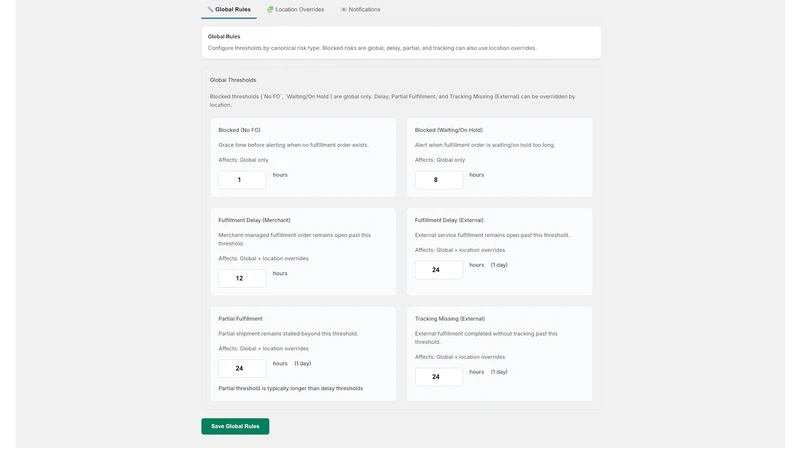Click the "Blocked (Waiting/On Hold)" card title
This screenshot has width=800, height=450.
tap(448, 130)
